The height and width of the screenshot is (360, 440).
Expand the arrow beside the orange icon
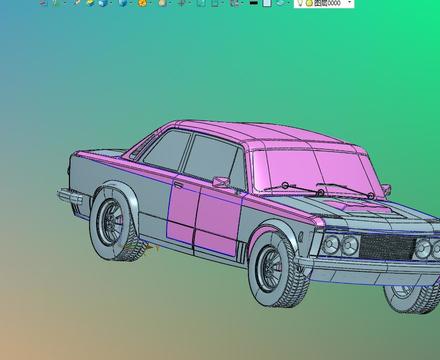point(150,3)
